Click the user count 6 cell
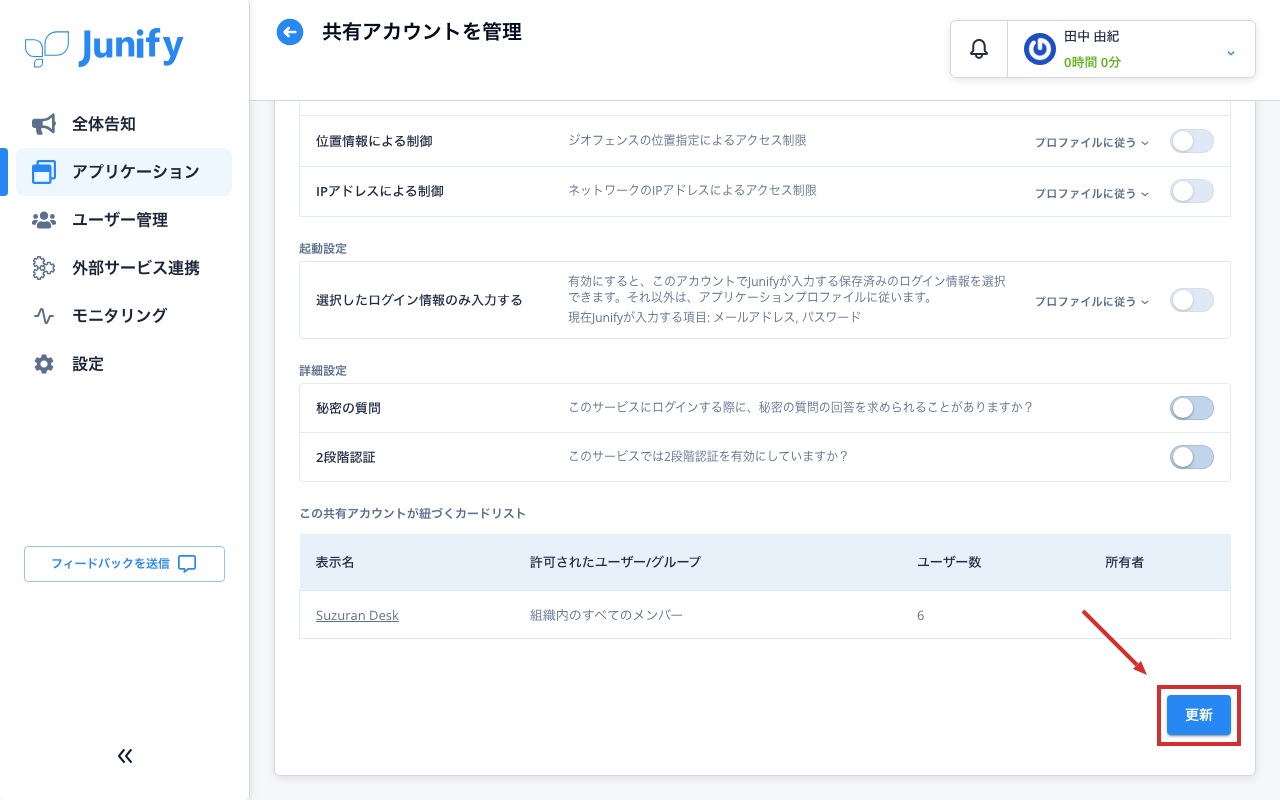The image size is (1280, 800). [920, 615]
